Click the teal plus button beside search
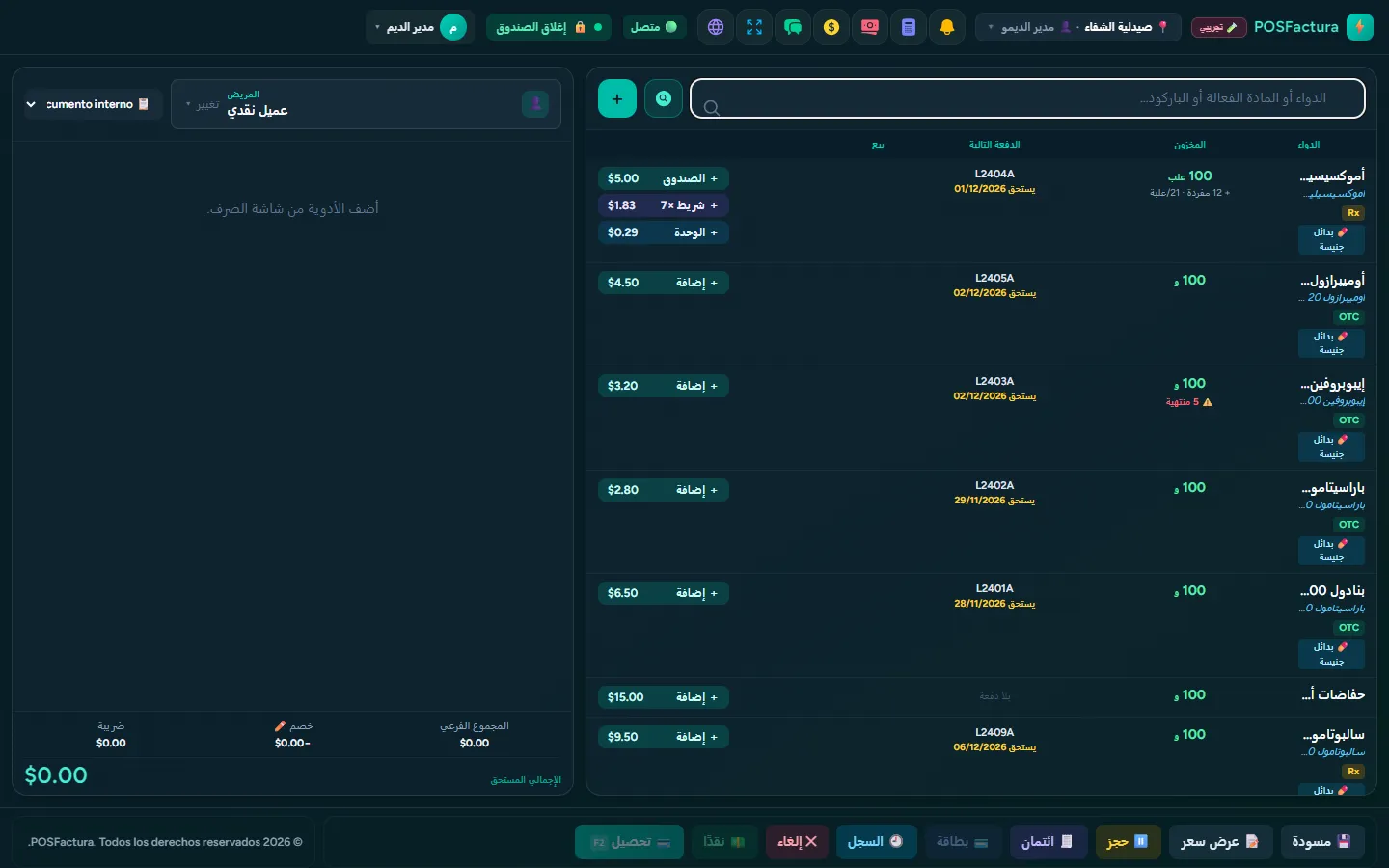The image size is (1389, 868). [617, 98]
